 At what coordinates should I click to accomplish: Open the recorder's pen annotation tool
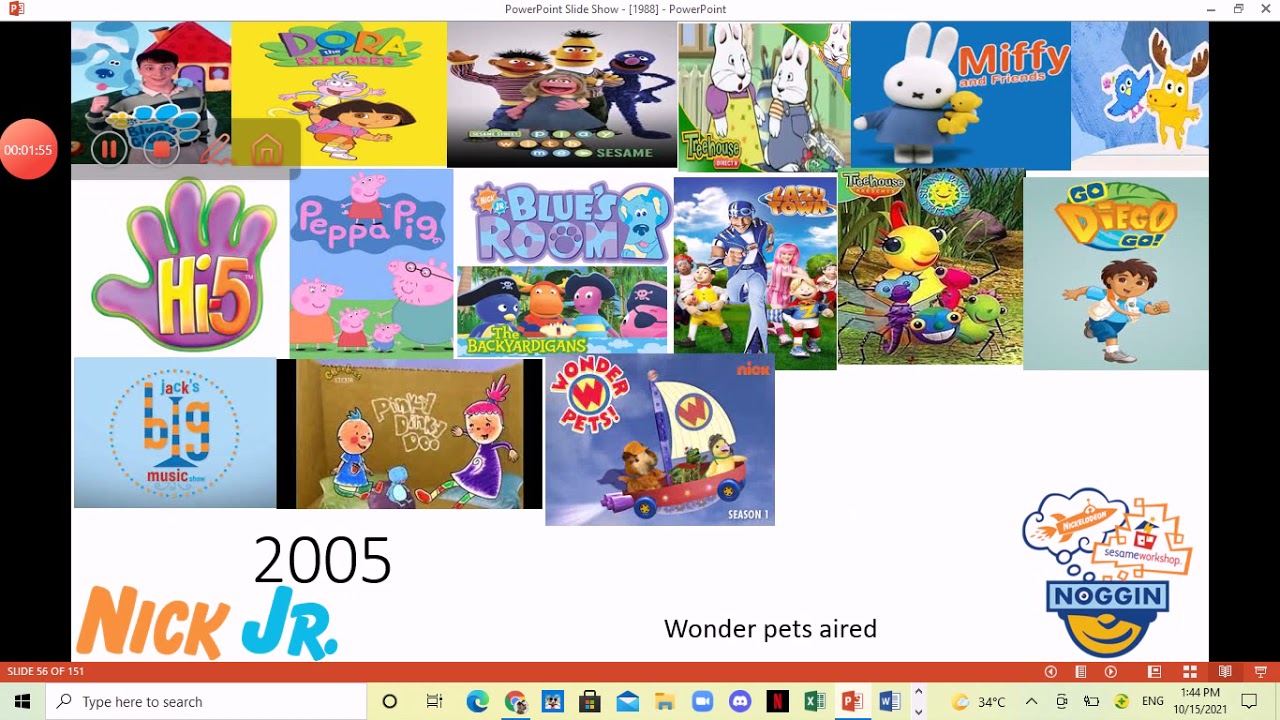point(214,150)
